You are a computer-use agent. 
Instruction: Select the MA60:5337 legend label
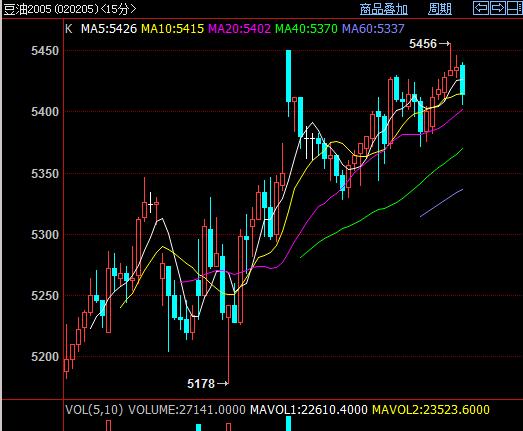click(373, 29)
